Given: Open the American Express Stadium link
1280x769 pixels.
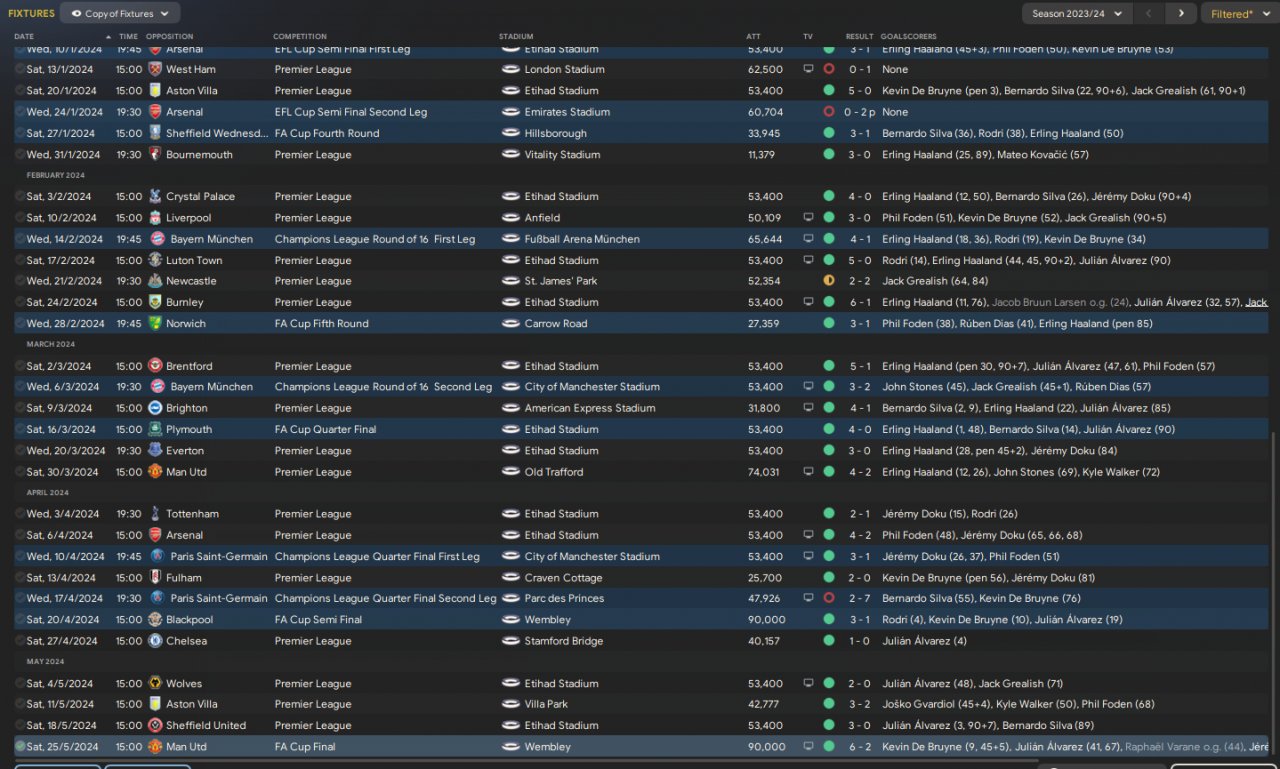Looking at the screenshot, I should point(590,409).
